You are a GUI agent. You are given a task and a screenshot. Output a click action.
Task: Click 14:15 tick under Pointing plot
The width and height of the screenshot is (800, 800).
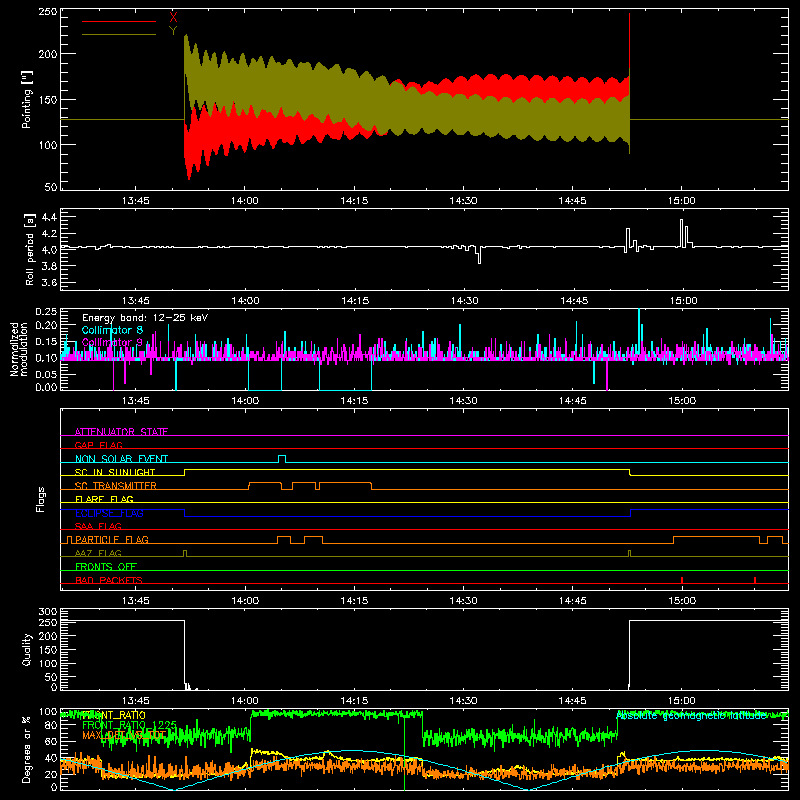pyautogui.click(x=354, y=201)
